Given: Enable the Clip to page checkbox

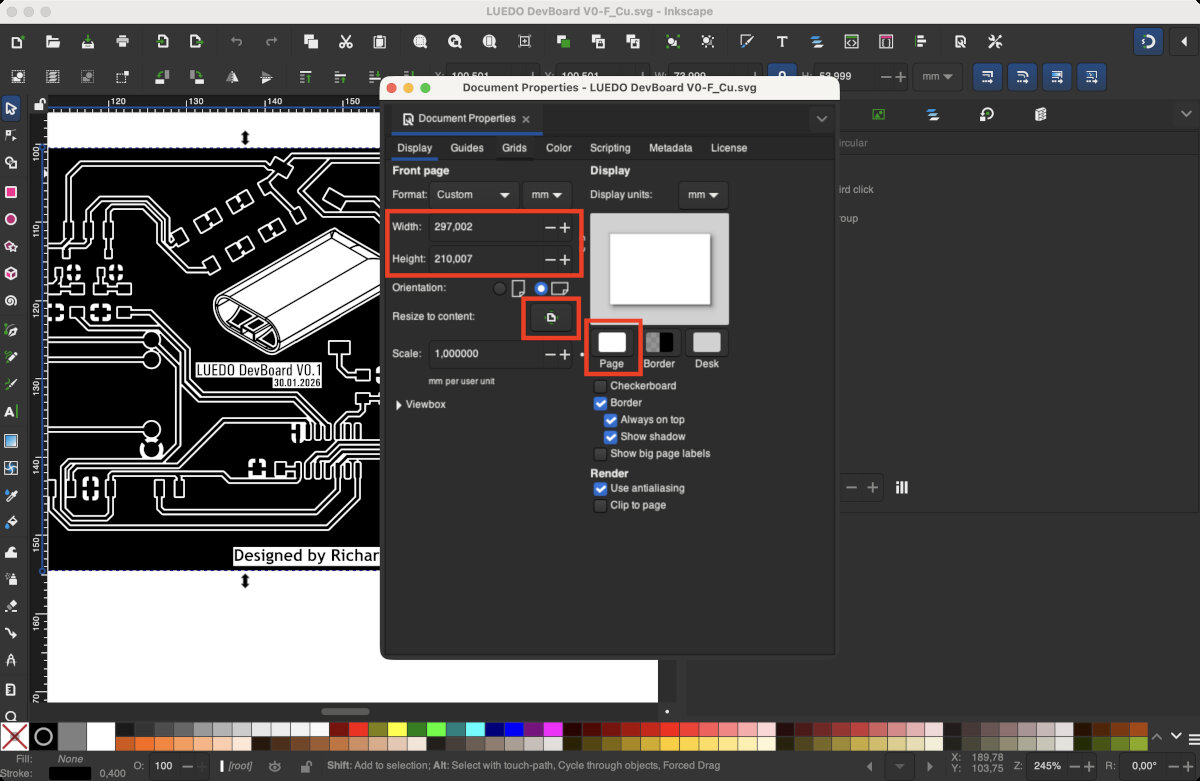Looking at the screenshot, I should (x=600, y=506).
